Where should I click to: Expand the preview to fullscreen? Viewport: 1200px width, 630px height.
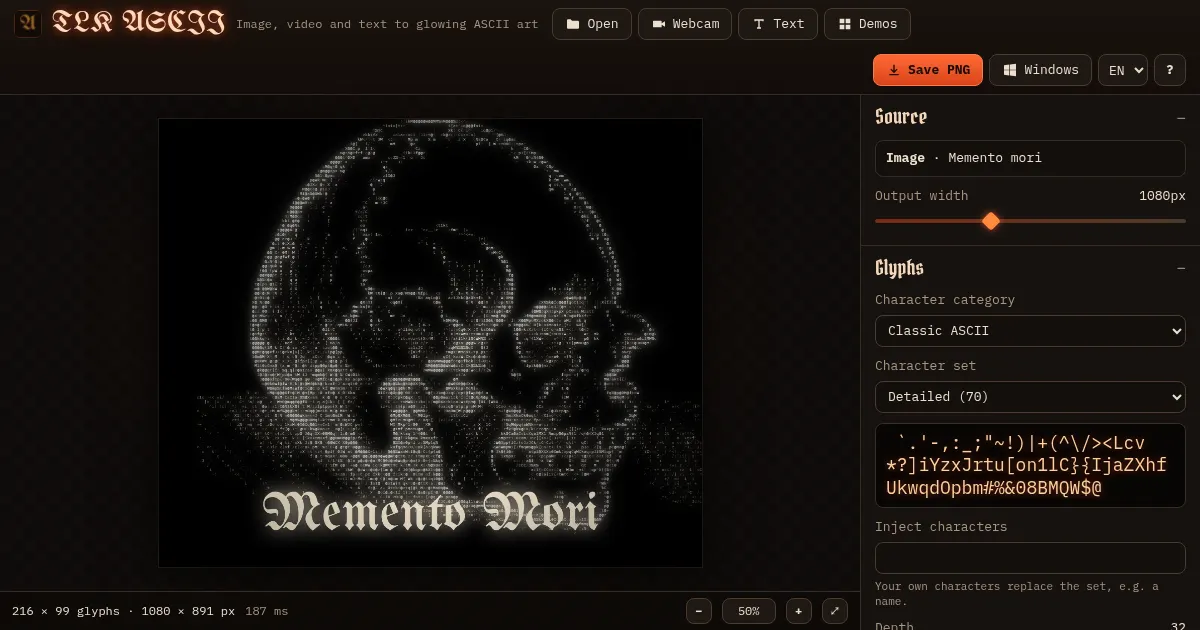(835, 611)
